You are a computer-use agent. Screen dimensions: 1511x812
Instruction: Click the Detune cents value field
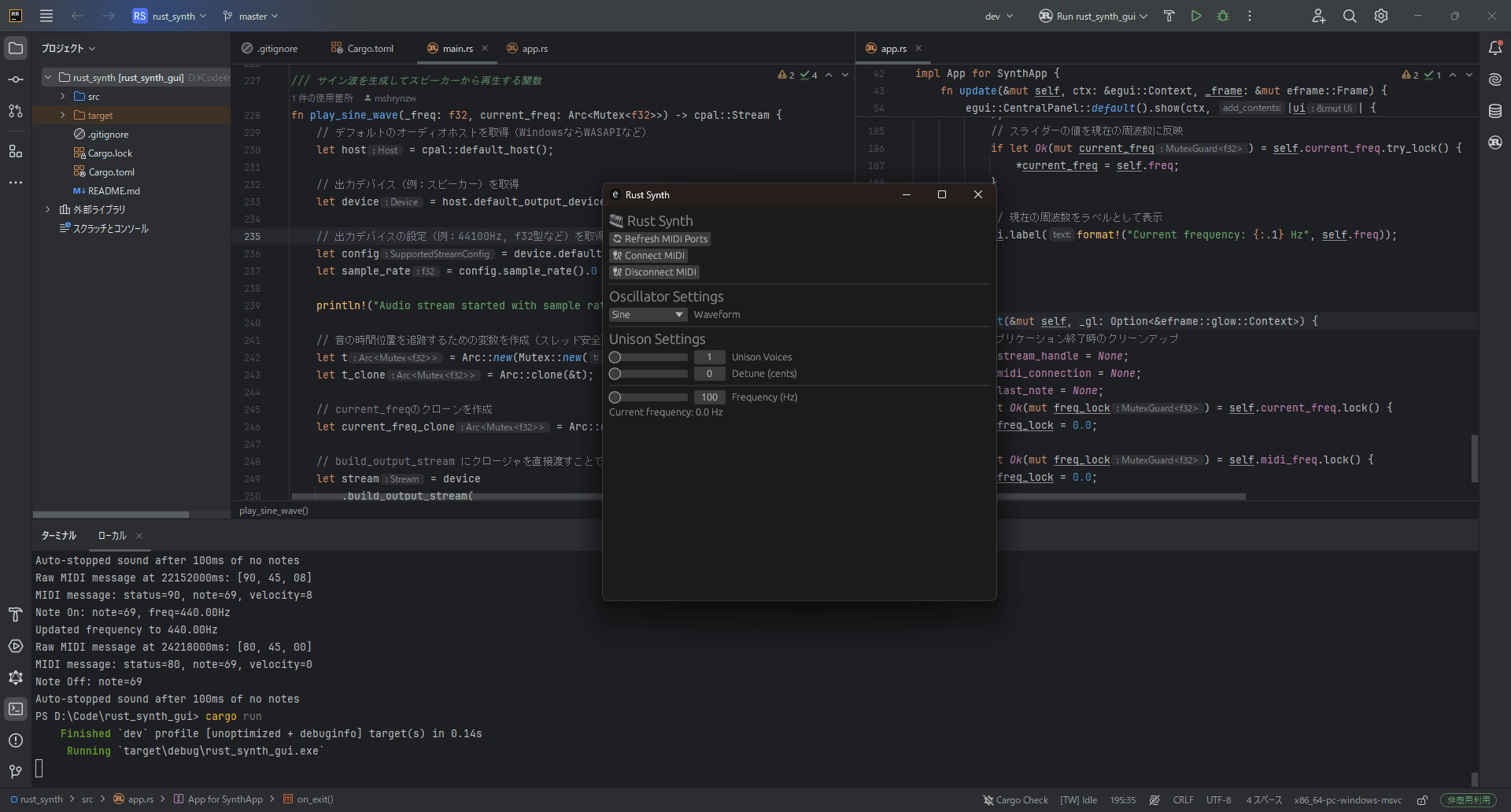[709, 374]
